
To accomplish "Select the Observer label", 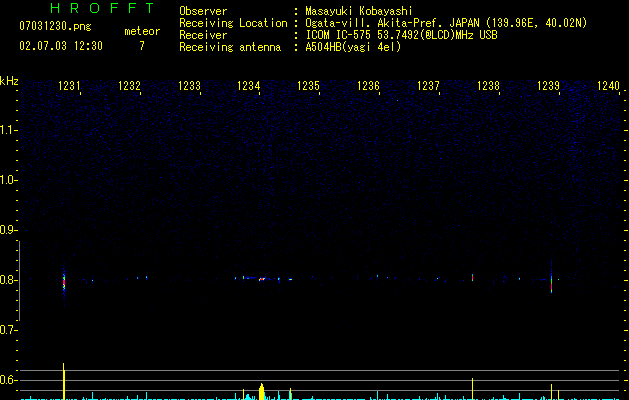I will click(203, 11).
